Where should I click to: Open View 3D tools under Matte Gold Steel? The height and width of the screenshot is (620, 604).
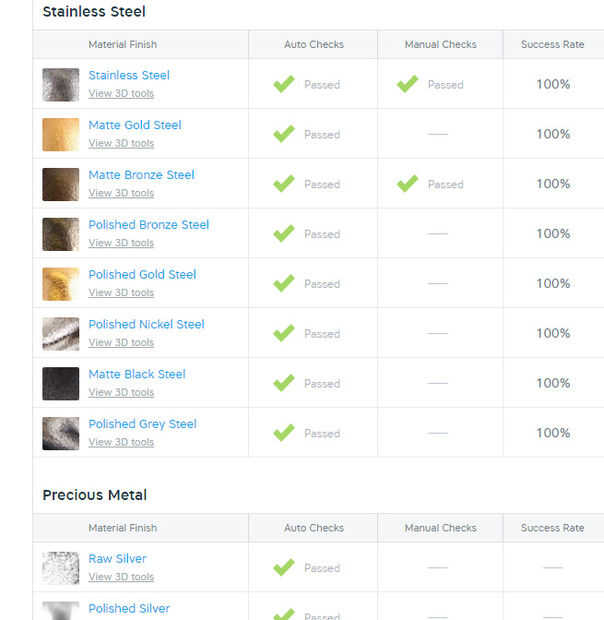tap(121, 143)
